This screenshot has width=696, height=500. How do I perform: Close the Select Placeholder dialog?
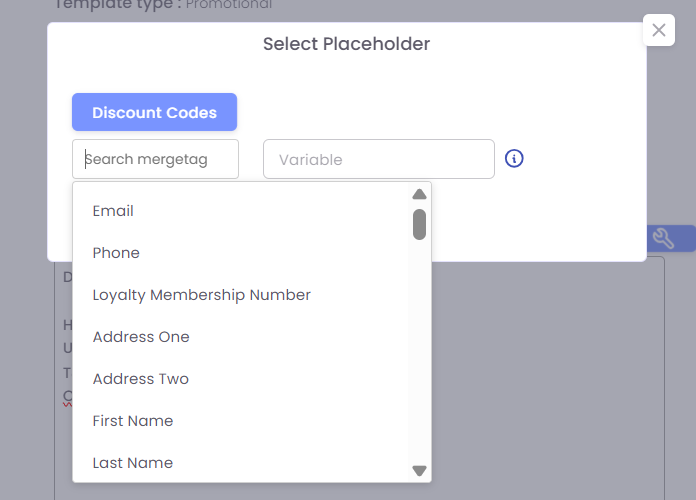point(658,30)
